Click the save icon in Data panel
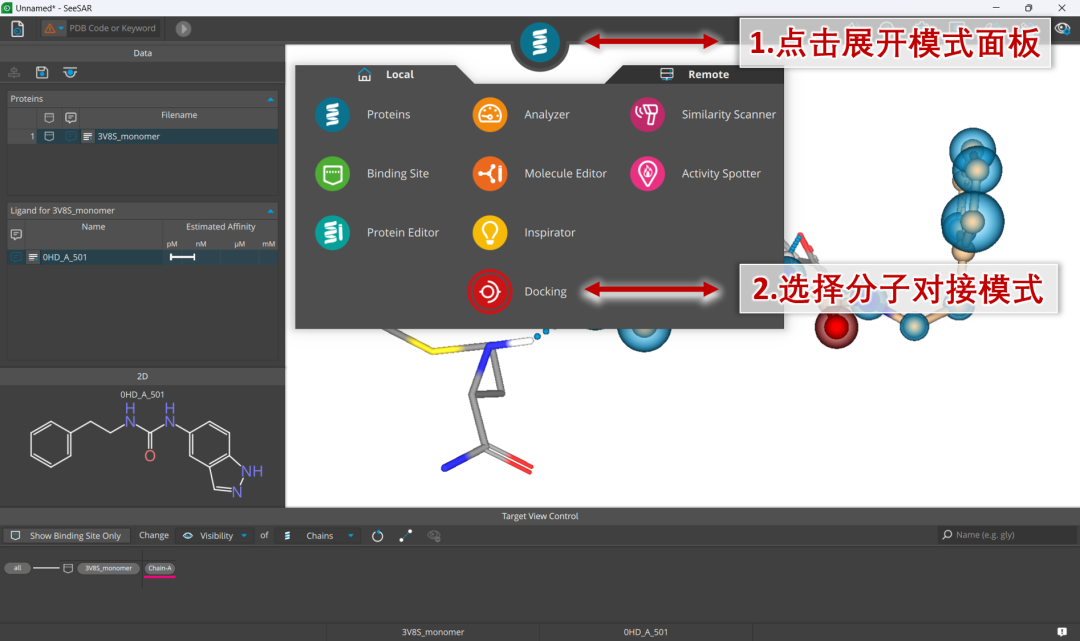 42,72
